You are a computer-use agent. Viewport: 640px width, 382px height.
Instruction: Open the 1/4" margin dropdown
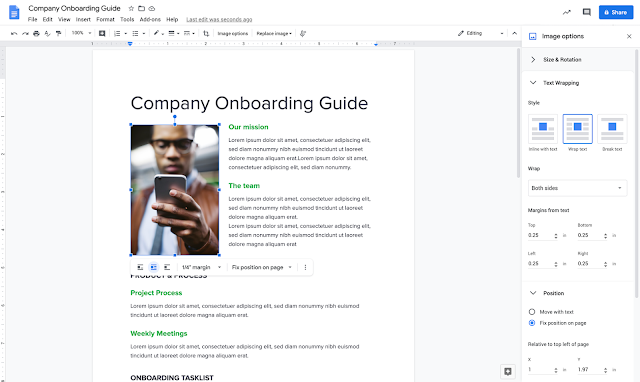pyautogui.click(x=201, y=267)
